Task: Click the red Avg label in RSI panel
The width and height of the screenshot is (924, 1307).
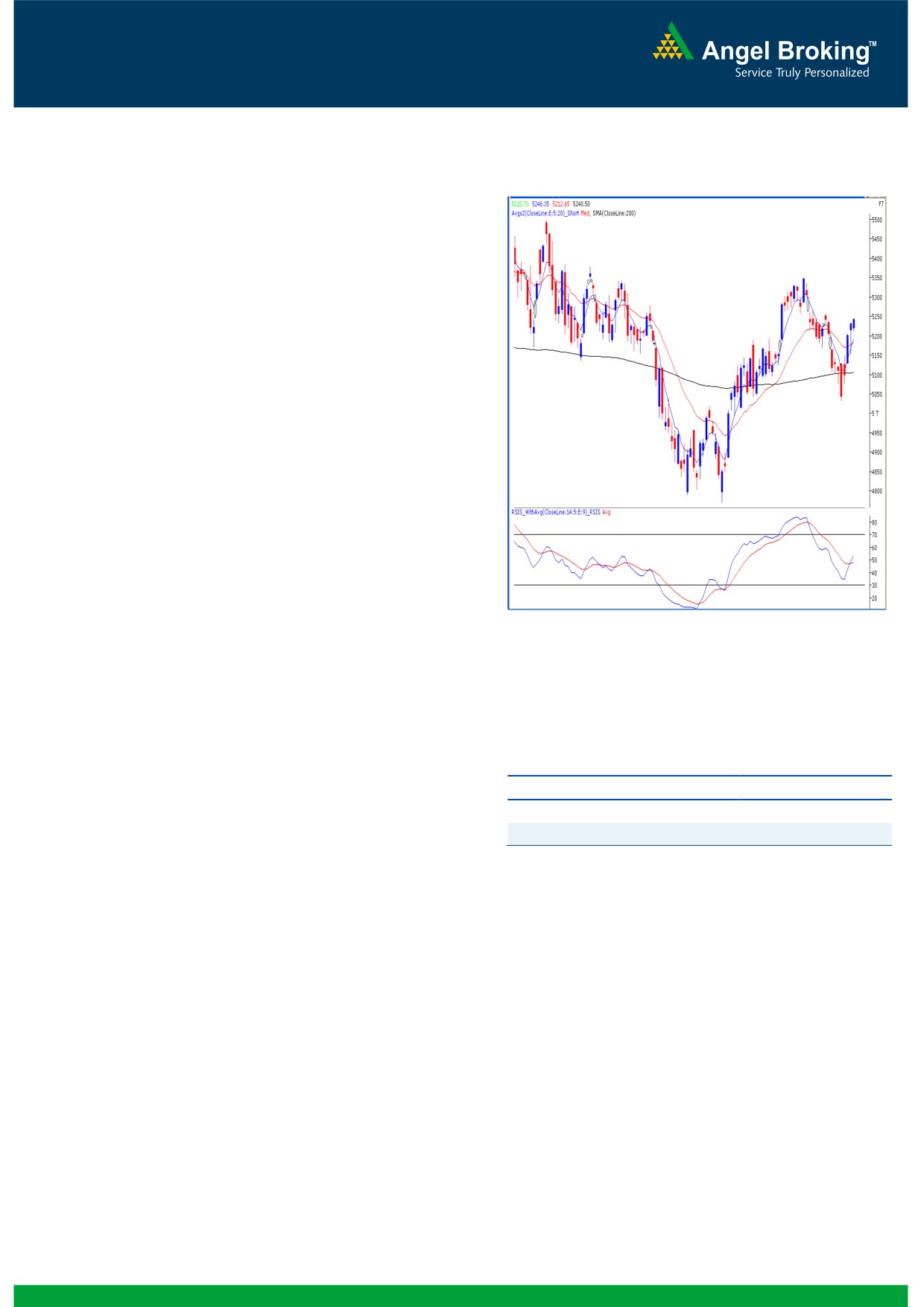Action: (x=607, y=513)
